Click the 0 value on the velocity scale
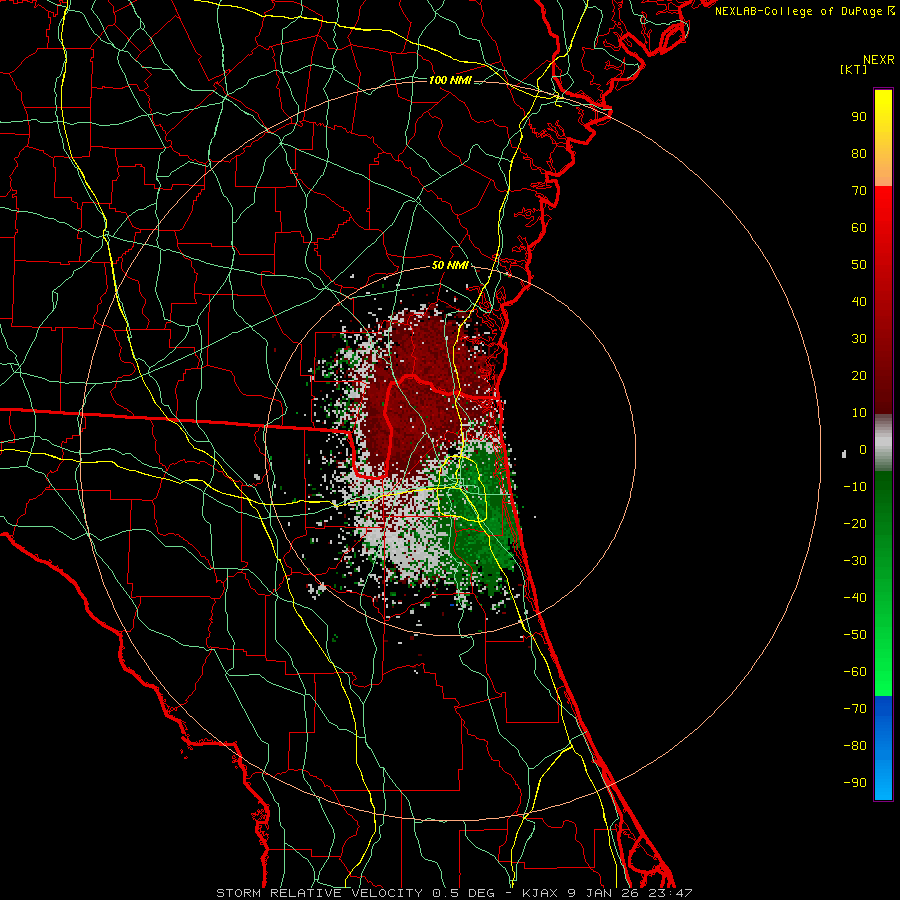This screenshot has height=900, width=900. [x=863, y=450]
